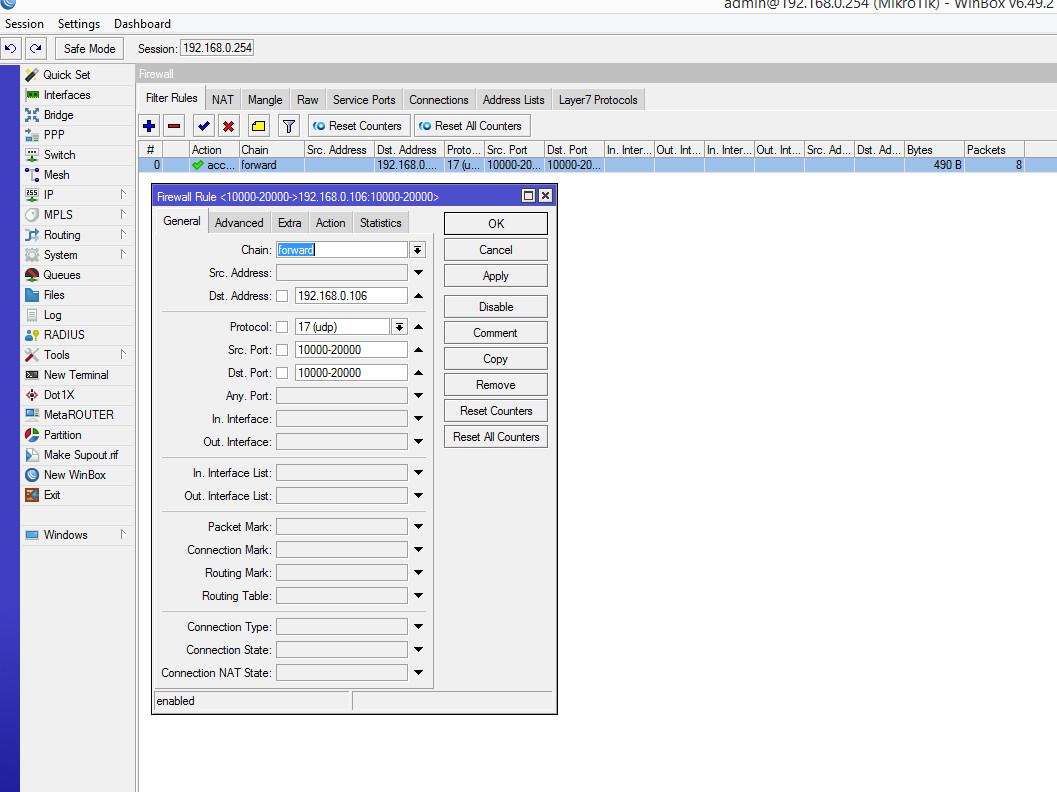
Task: Switch to the NAT tab
Action: [222, 100]
